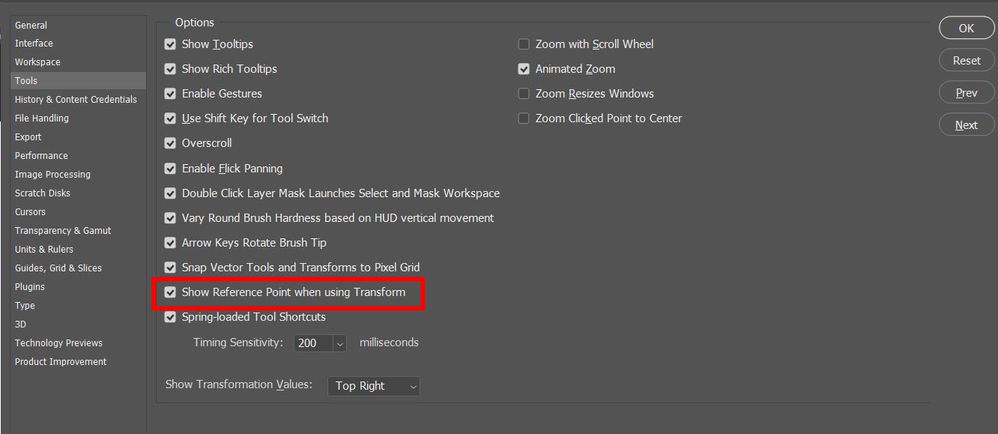Go to Scratch Disks preferences

click(42, 193)
